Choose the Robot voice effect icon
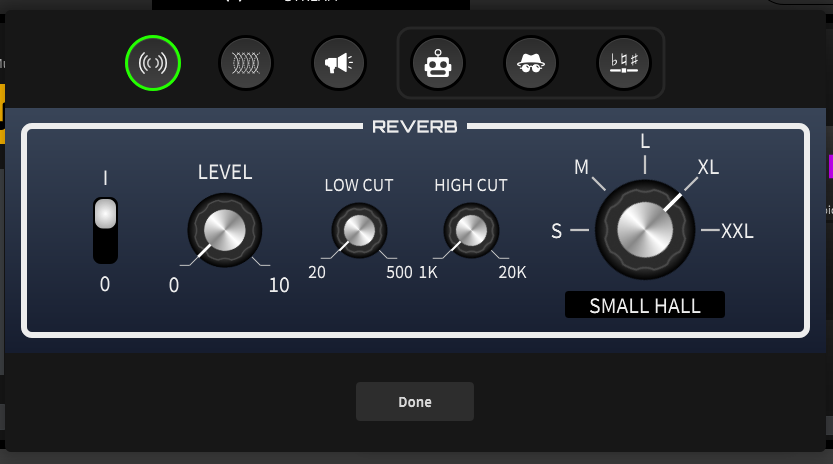The height and width of the screenshot is (464, 833). (x=438, y=63)
